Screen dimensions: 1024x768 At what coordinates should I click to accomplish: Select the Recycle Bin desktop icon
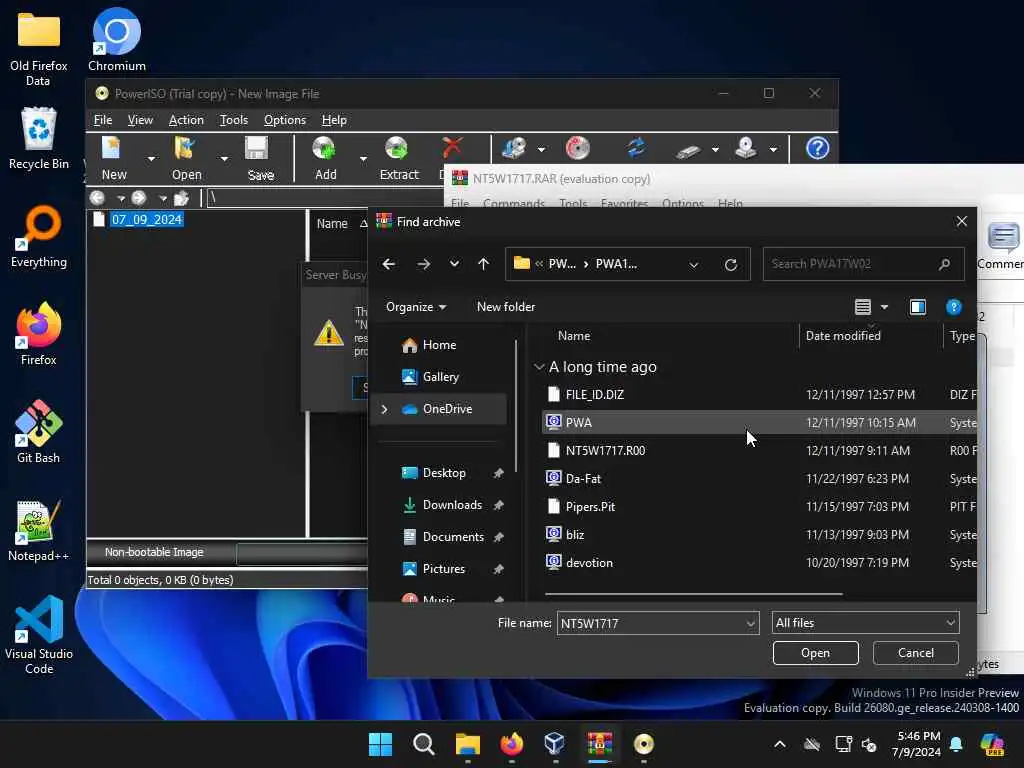point(39,138)
